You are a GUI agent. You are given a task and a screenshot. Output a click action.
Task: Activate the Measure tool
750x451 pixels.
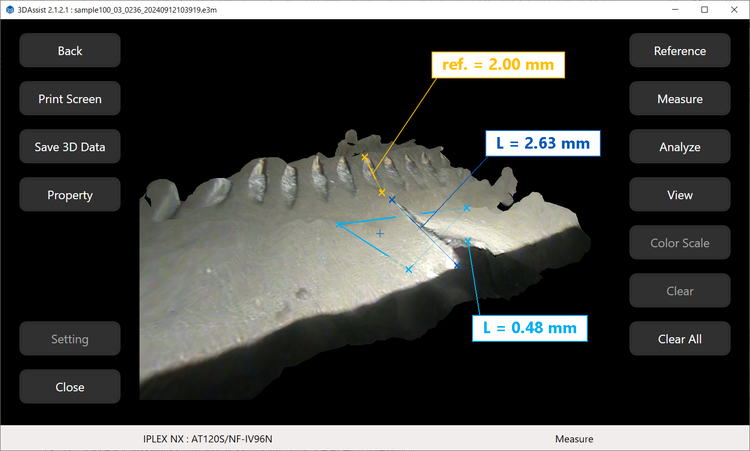pos(679,99)
